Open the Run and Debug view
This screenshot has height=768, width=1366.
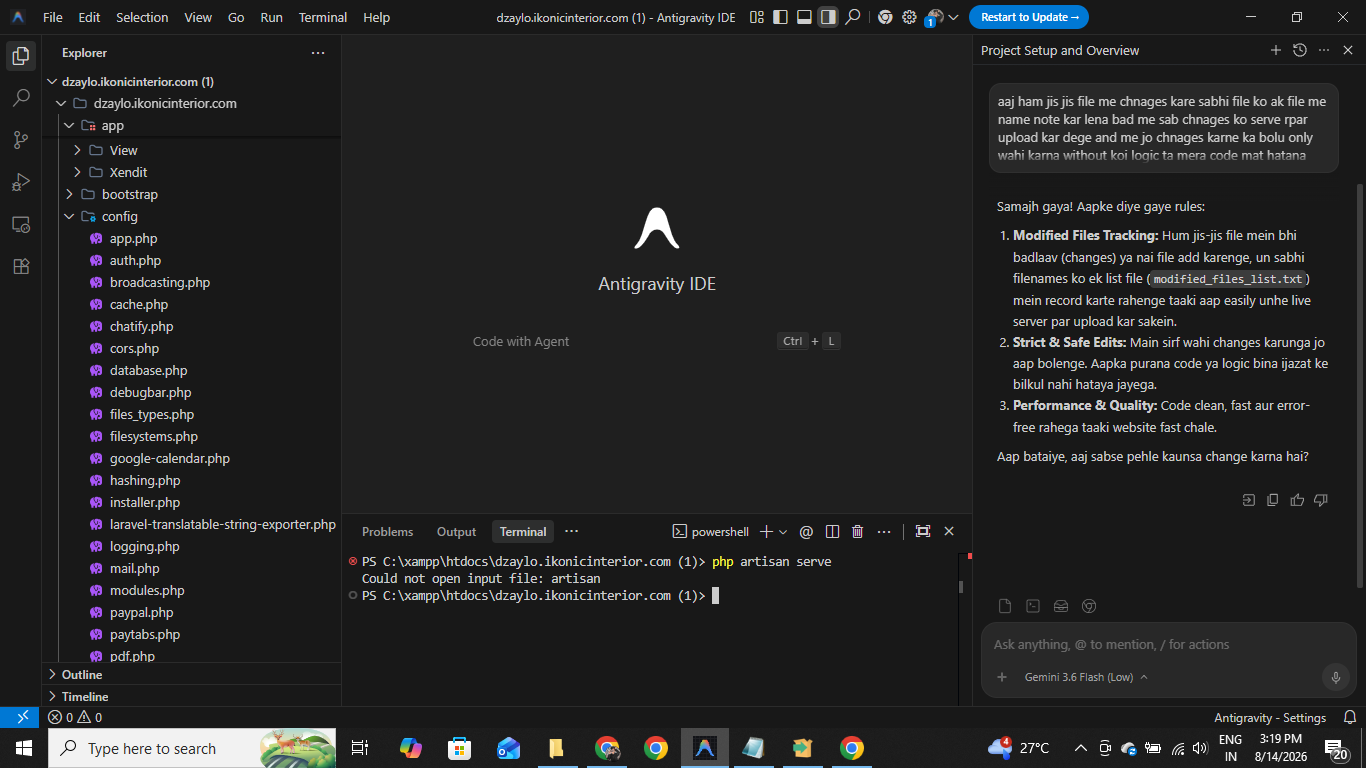[20, 182]
